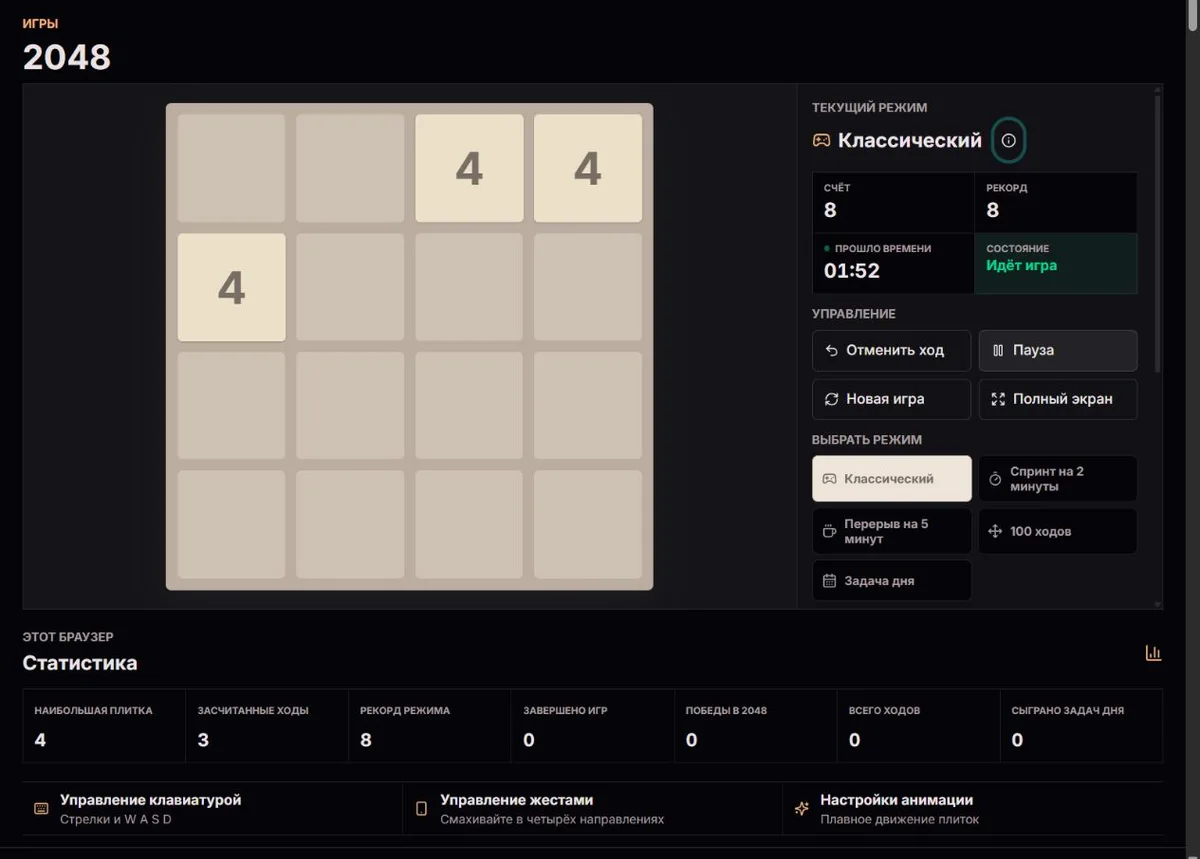Screen dimensions: 1200x859
Task: Click the Сыграно задач дня stat card
Action: 1082,726
